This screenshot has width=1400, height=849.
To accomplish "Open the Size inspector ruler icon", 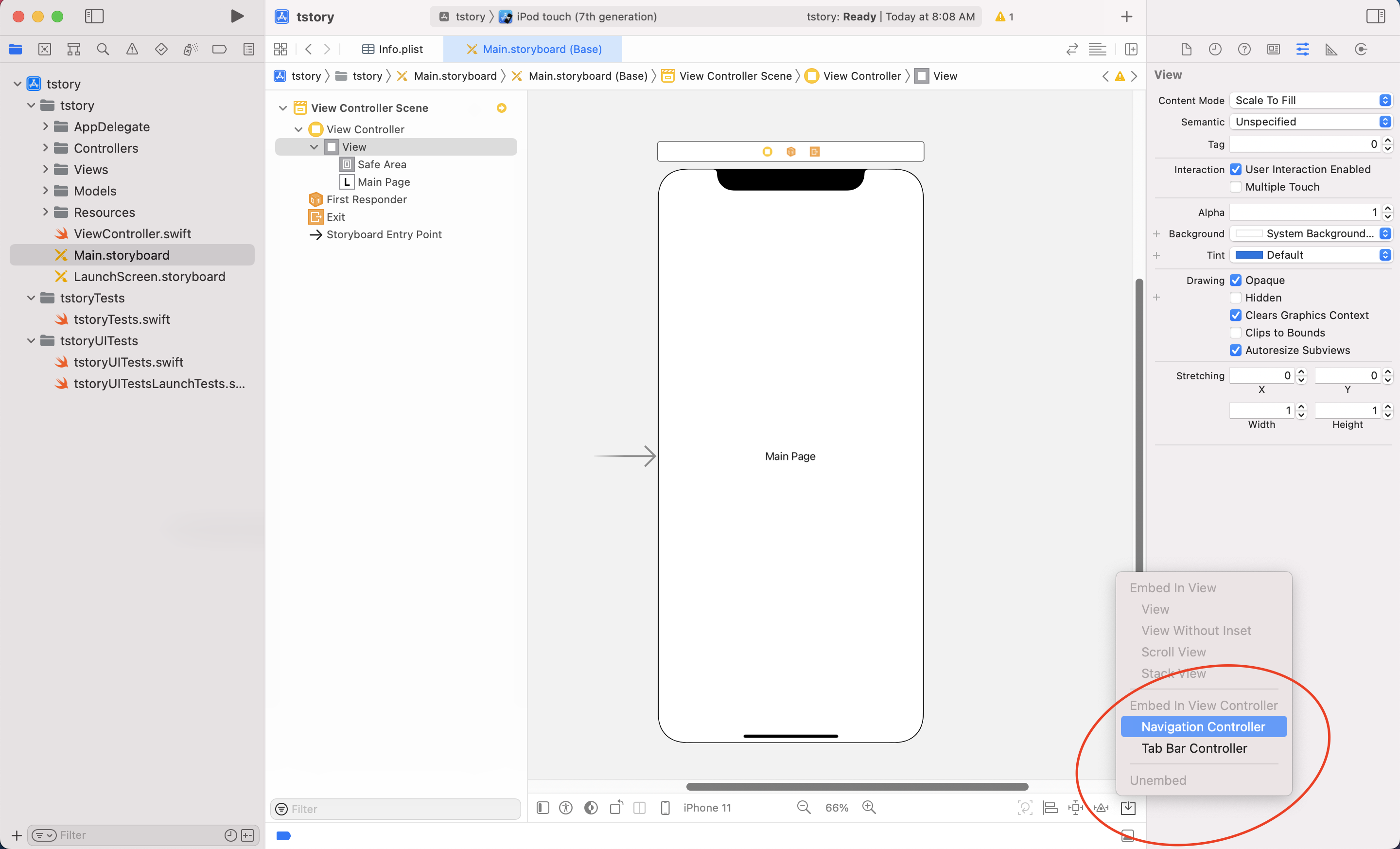I will tap(1330, 50).
